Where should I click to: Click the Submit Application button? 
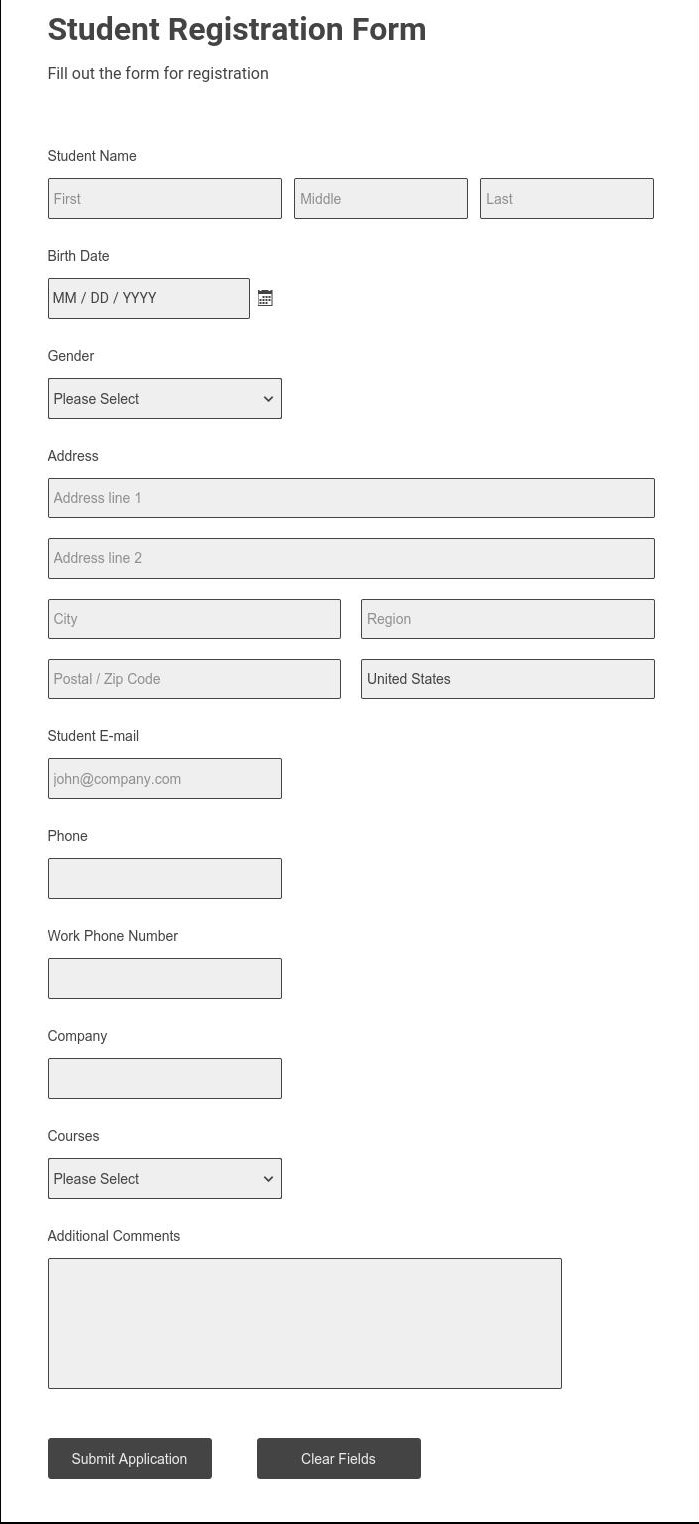[129, 1458]
